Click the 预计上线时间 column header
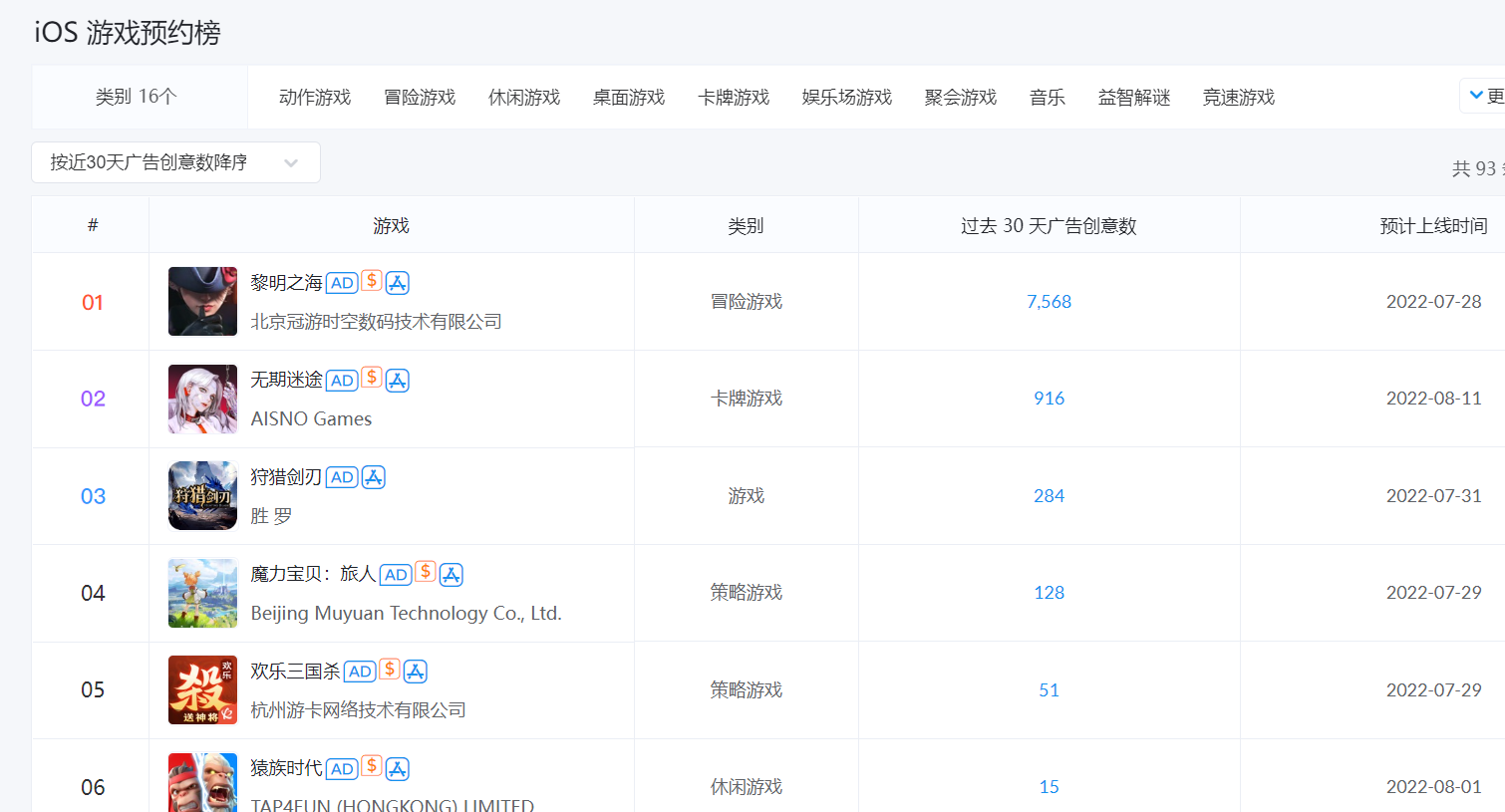This screenshot has width=1505, height=812. 1433,226
